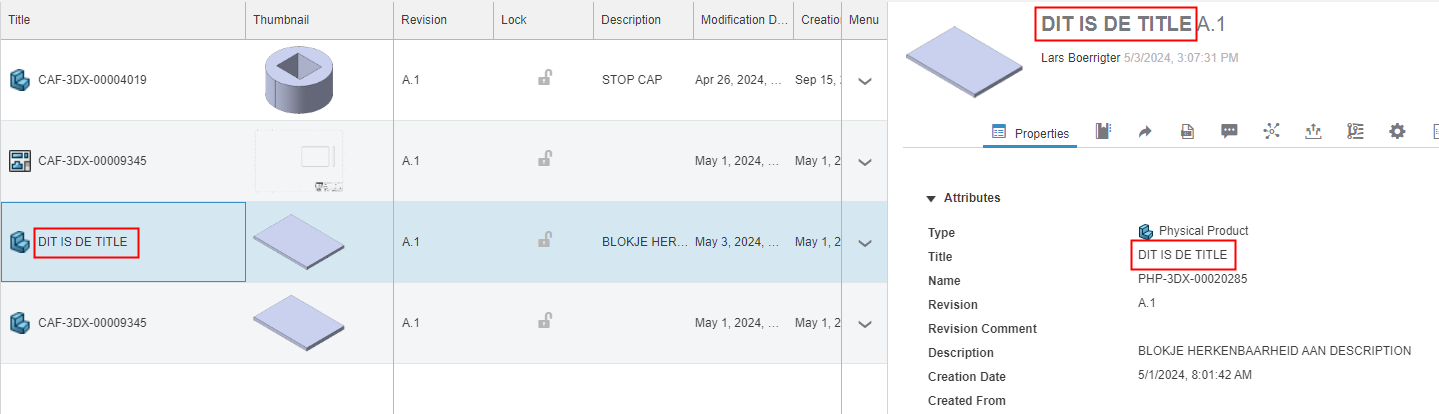
Task: Toggle lock on CAF-3DX-00004019 row
Action: point(544,77)
